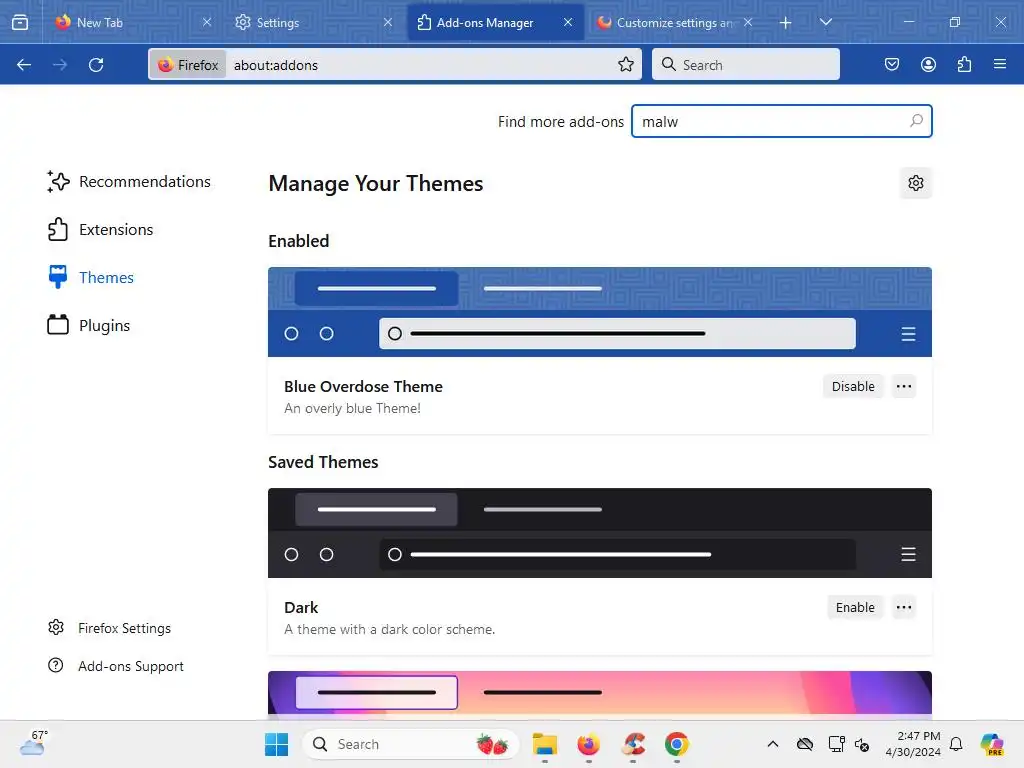Click the muted volume tray icon
The height and width of the screenshot is (768, 1024).
pos(862,744)
